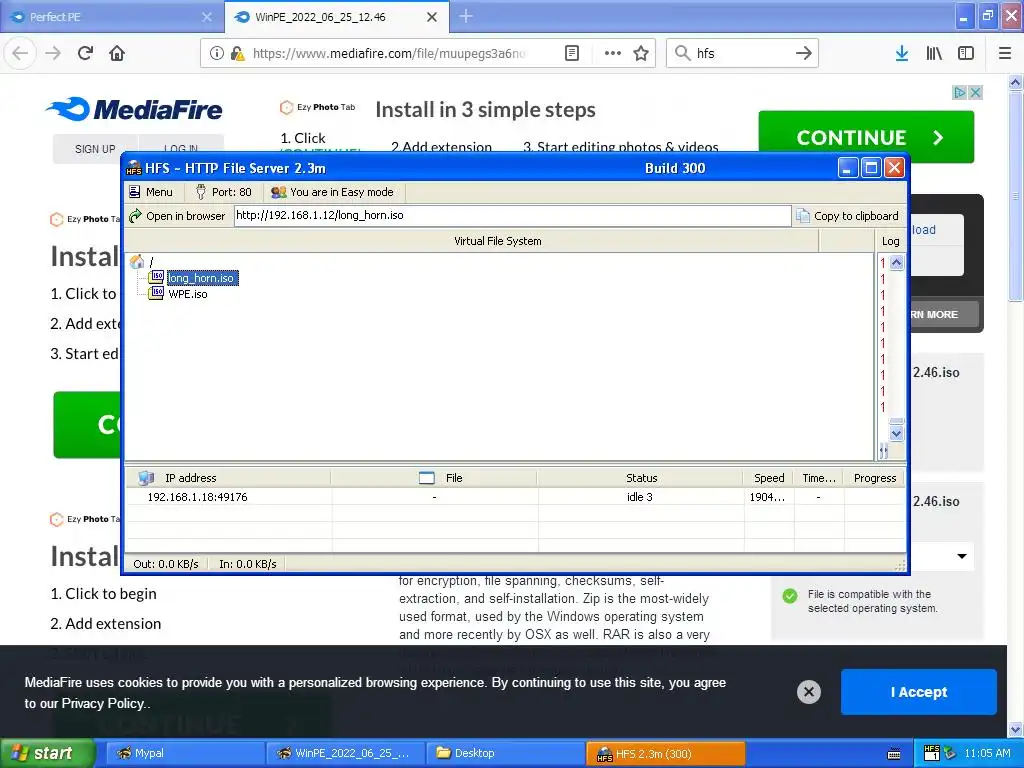Click HFS 2.3m (300) taskbar item
1024x768 pixels.
pos(665,753)
